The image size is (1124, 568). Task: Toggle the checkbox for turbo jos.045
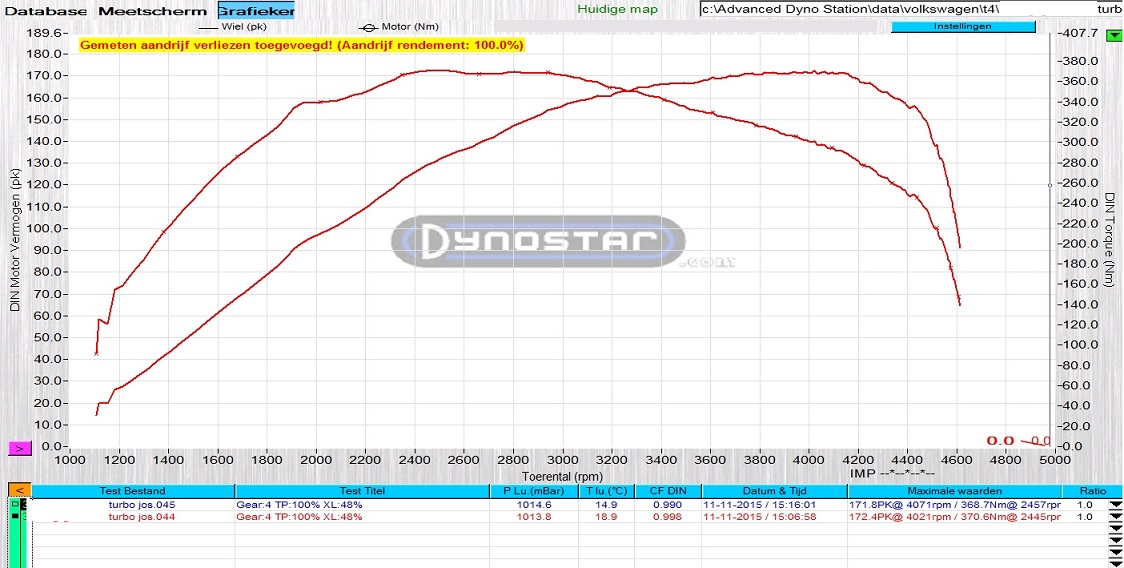(15, 505)
